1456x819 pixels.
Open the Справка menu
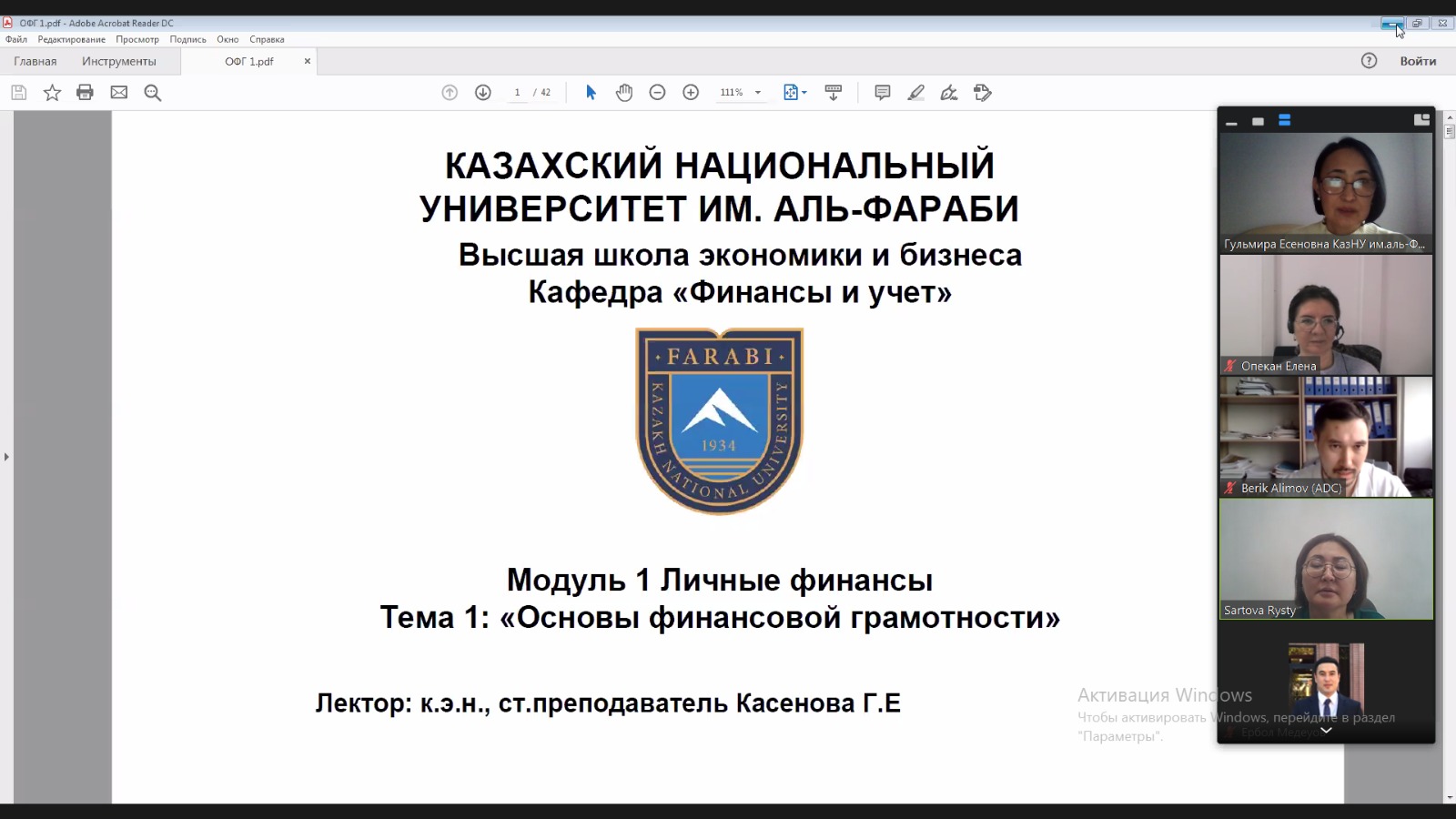click(x=267, y=39)
